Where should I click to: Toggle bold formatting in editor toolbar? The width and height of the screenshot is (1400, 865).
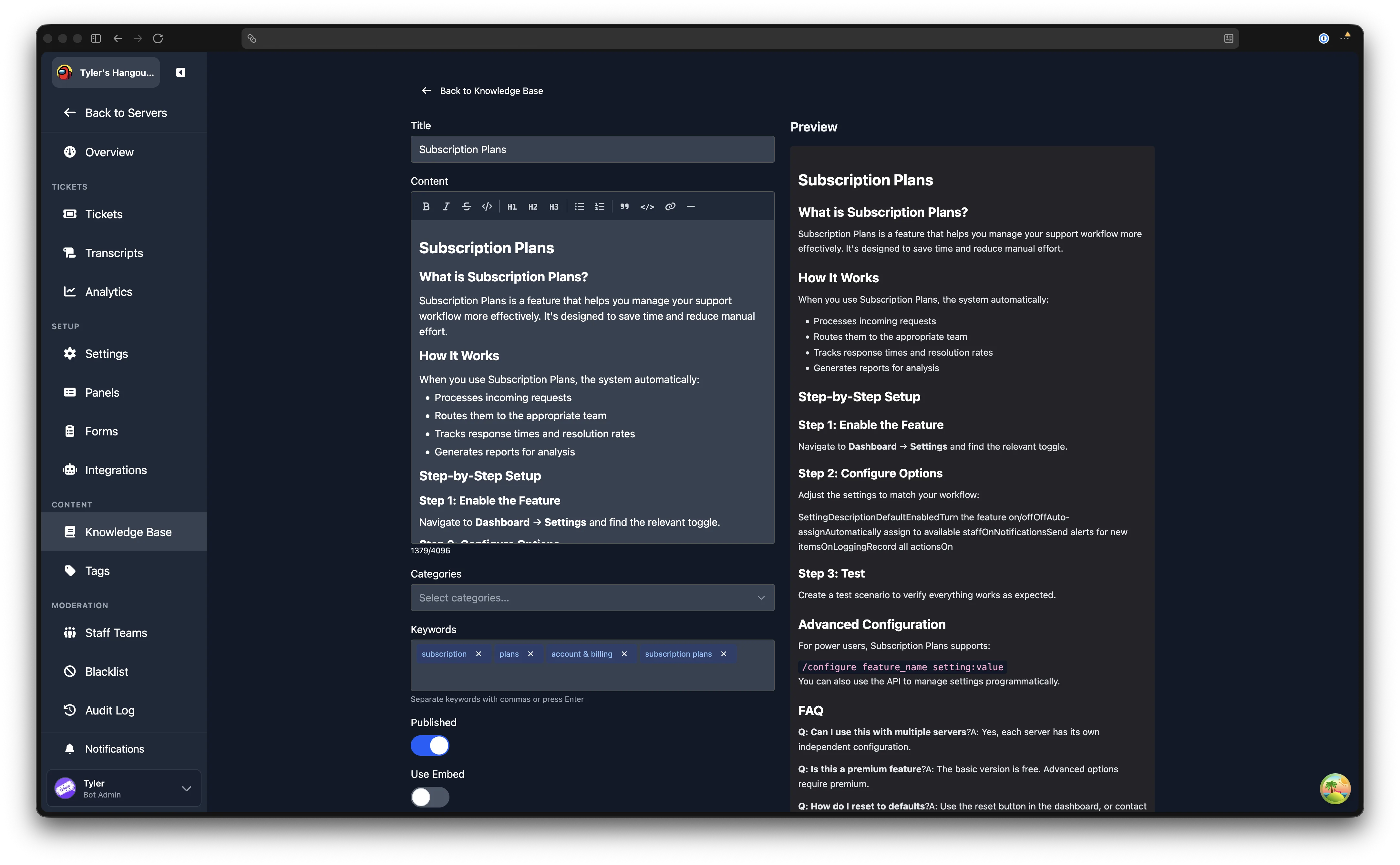(x=426, y=206)
